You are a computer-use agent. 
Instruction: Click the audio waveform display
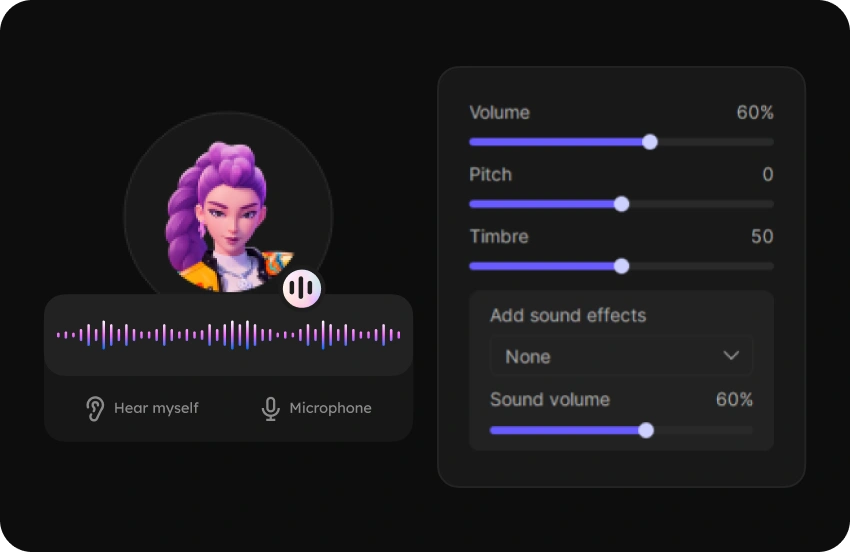[228, 334]
